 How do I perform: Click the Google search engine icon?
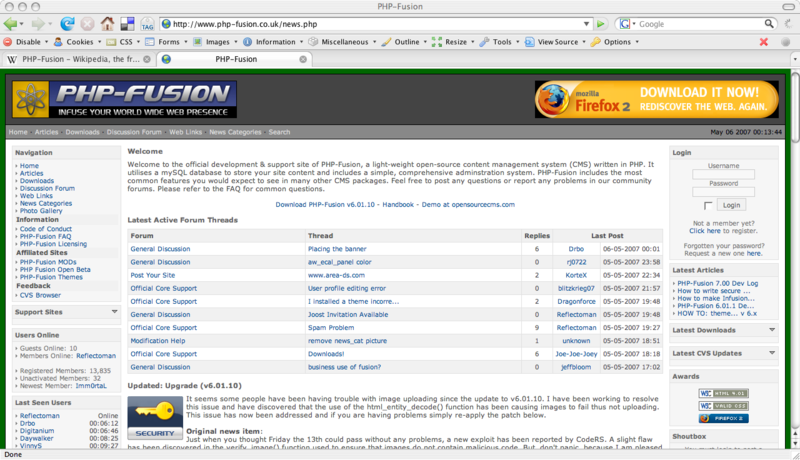(625, 24)
